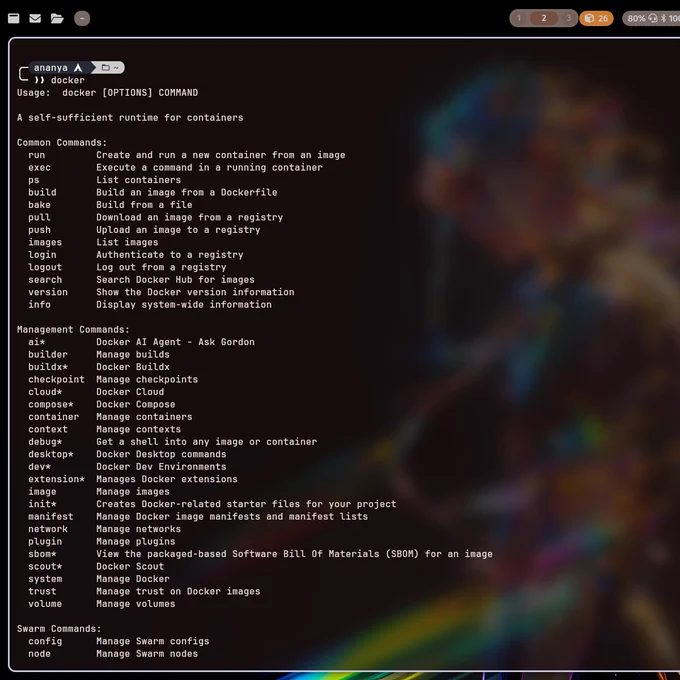
Task: Click the 'builder' Manage builds row
Action: tap(99, 355)
